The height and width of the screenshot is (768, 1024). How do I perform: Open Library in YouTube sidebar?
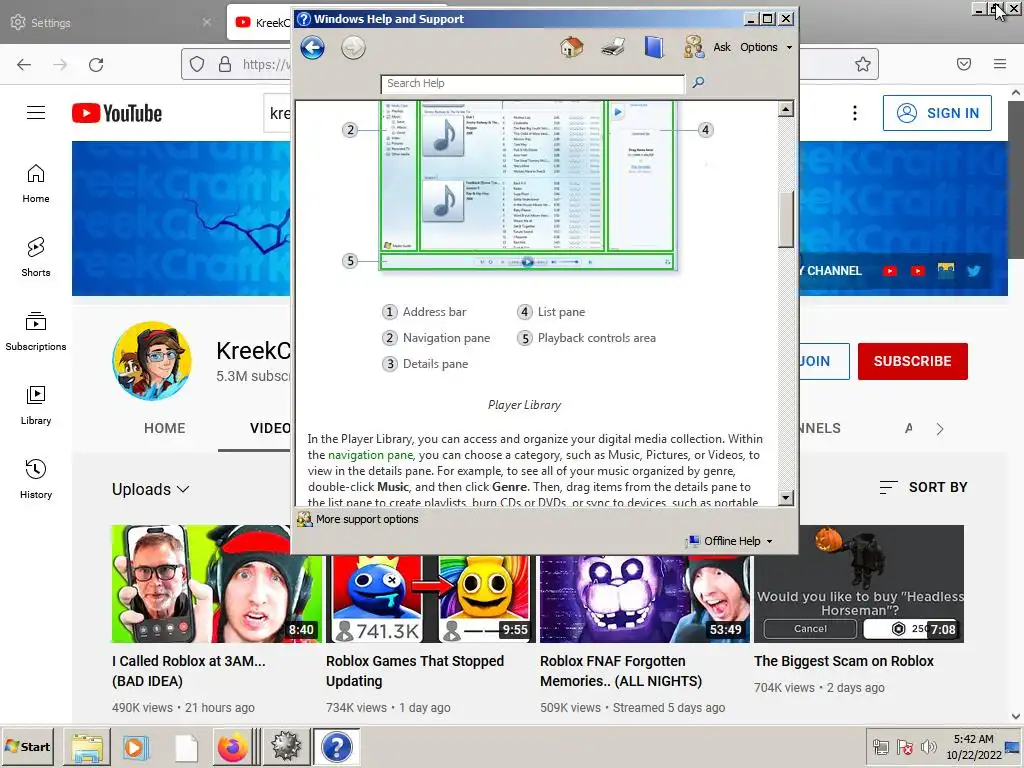tap(36, 405)
